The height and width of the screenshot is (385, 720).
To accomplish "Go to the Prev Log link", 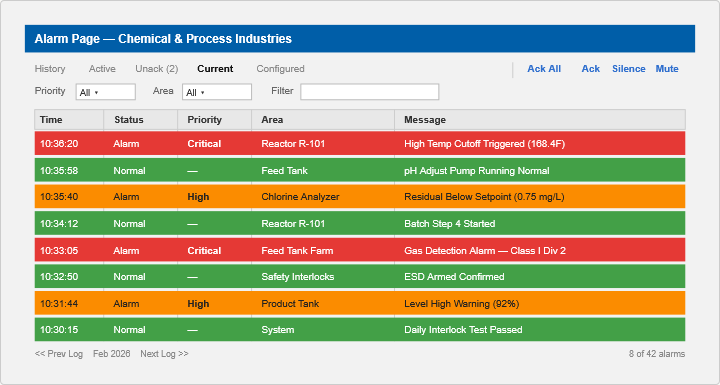I will [59, 354].
